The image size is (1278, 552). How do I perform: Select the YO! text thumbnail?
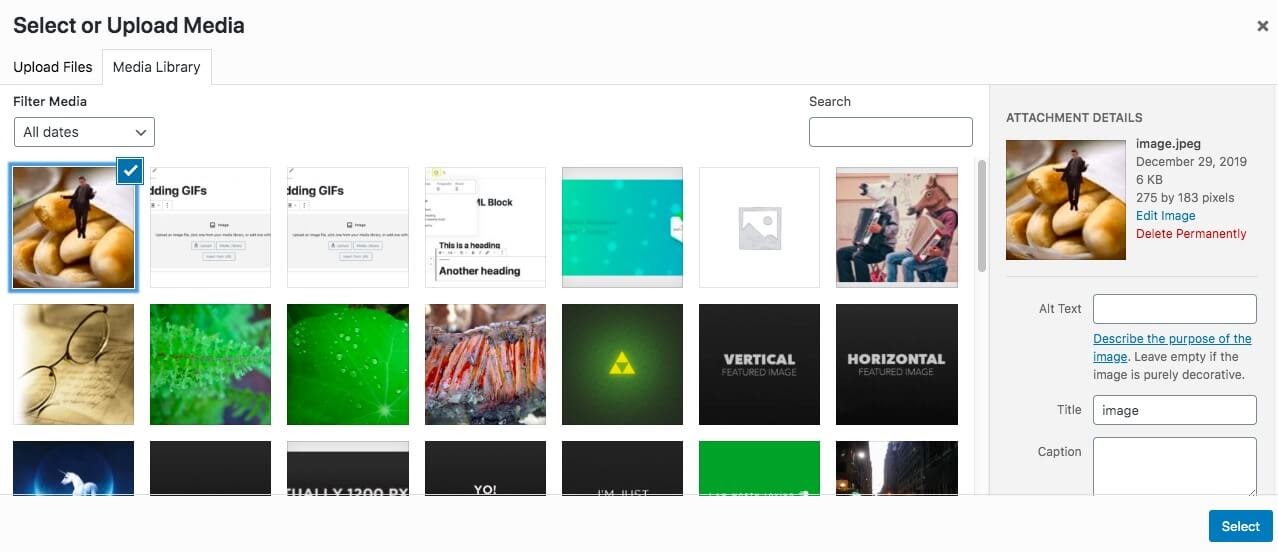(x=485, y=468)
